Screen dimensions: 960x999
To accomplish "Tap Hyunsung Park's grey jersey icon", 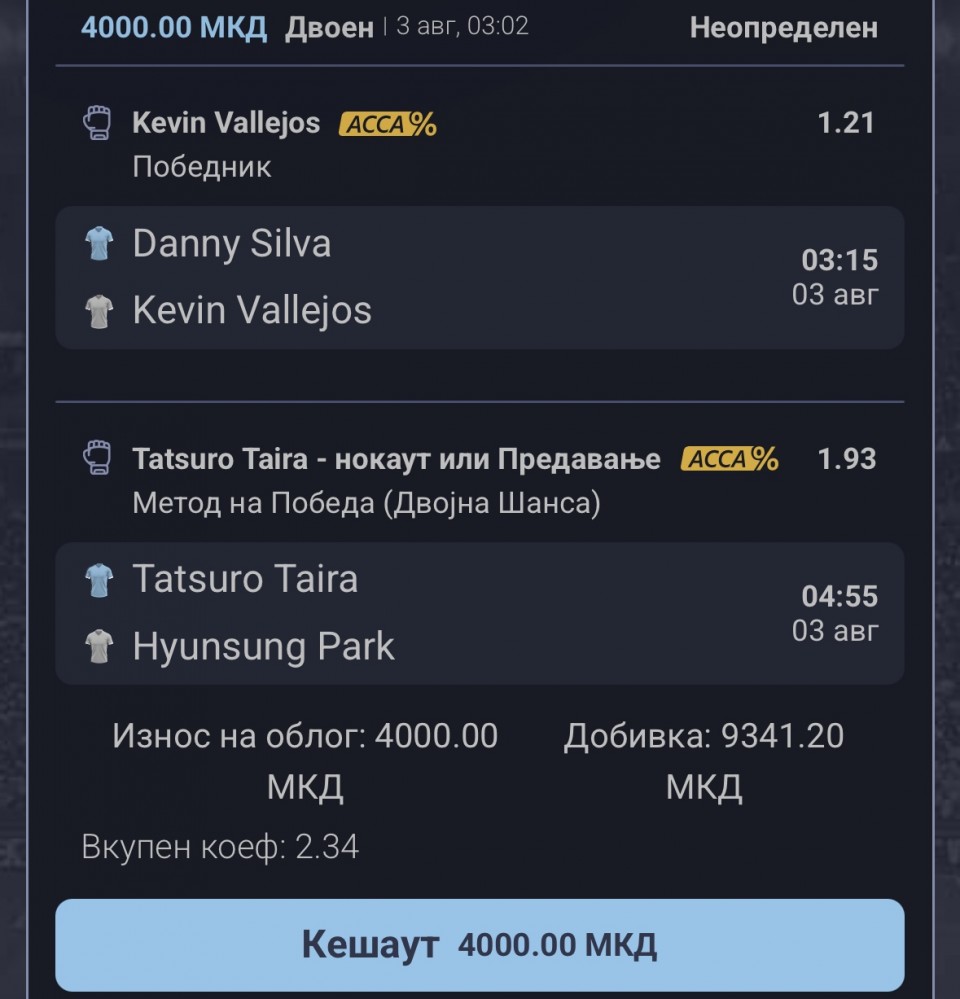I will tap(99, 647).
